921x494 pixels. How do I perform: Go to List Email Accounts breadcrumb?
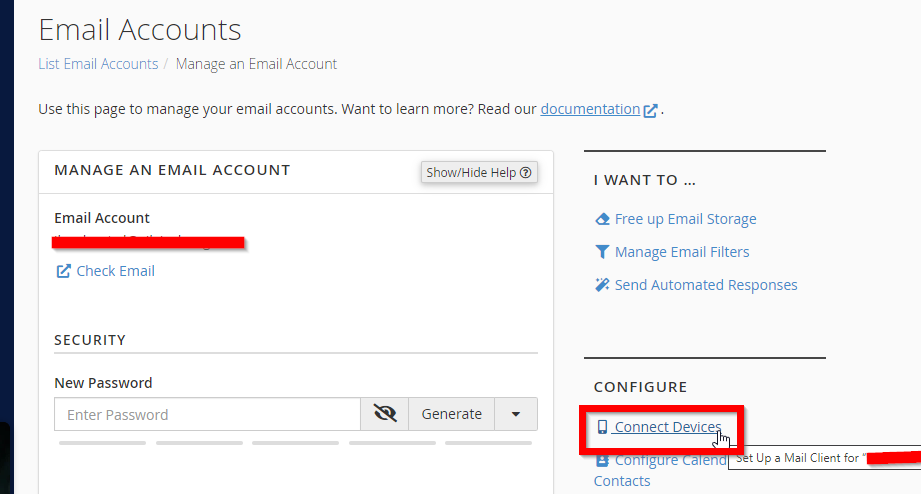(98, 63)
